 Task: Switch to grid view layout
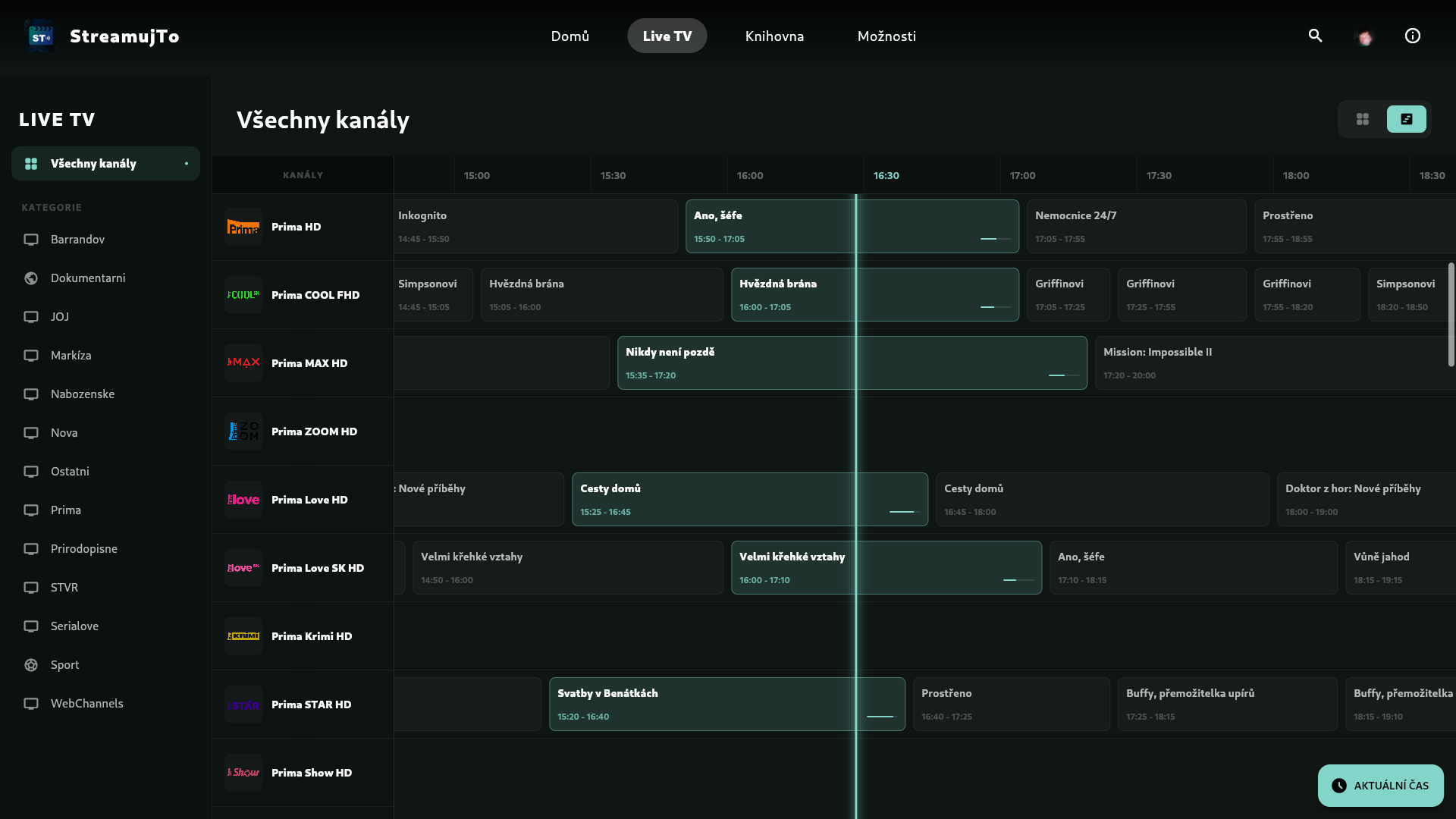[x=1363, y=119]
